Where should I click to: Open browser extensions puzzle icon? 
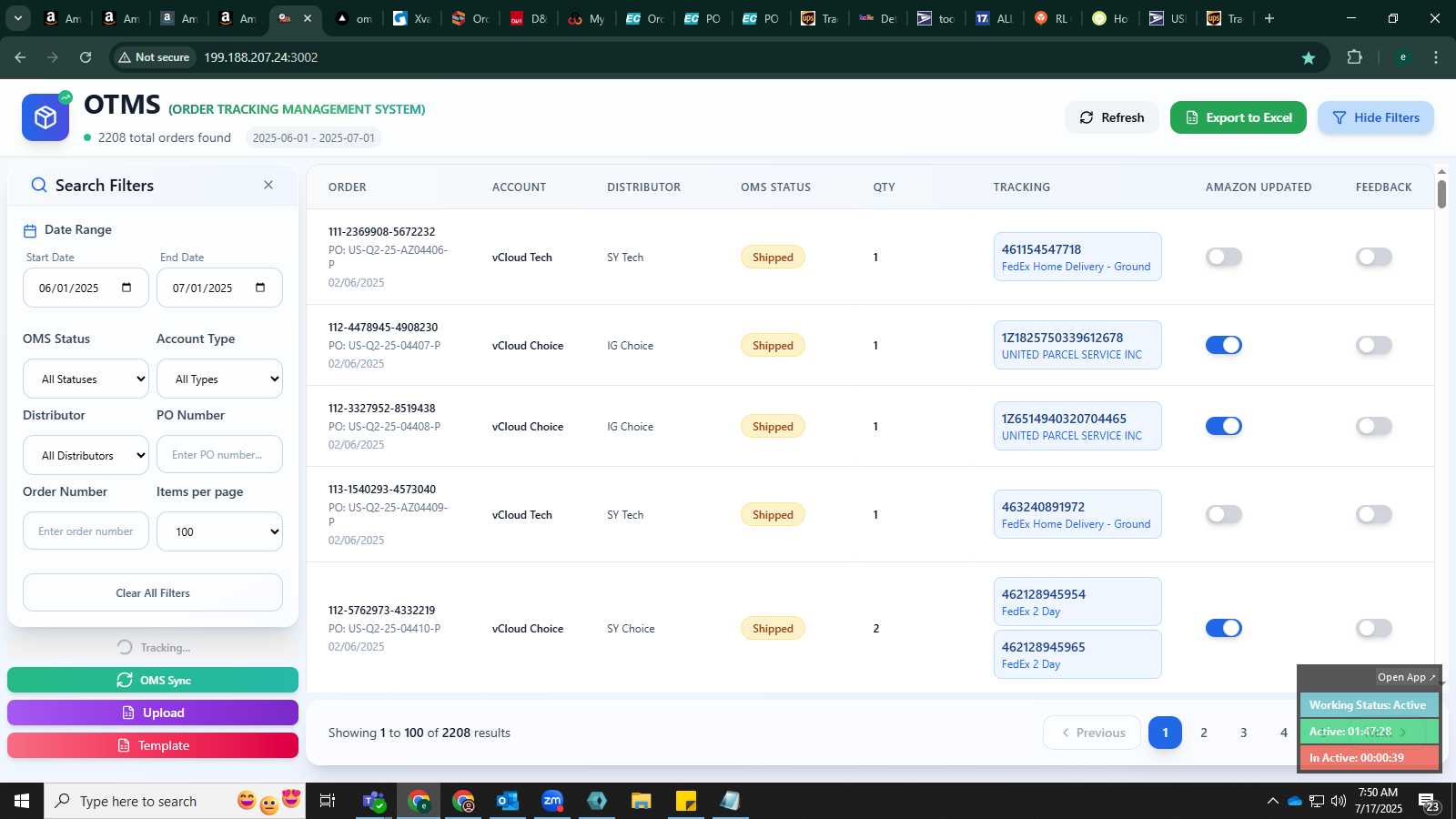click(x=1354, y=57)
